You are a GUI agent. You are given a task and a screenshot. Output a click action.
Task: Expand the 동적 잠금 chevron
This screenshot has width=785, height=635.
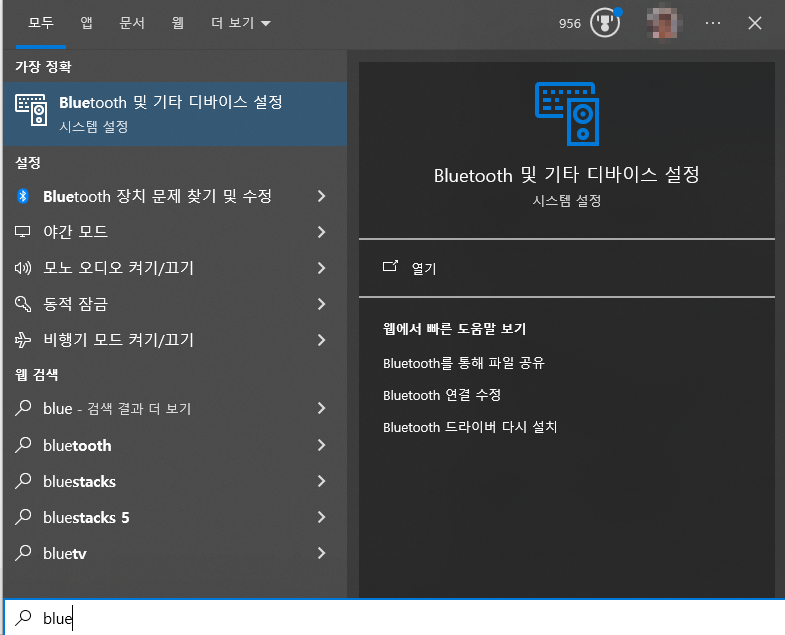coord(321,304)
